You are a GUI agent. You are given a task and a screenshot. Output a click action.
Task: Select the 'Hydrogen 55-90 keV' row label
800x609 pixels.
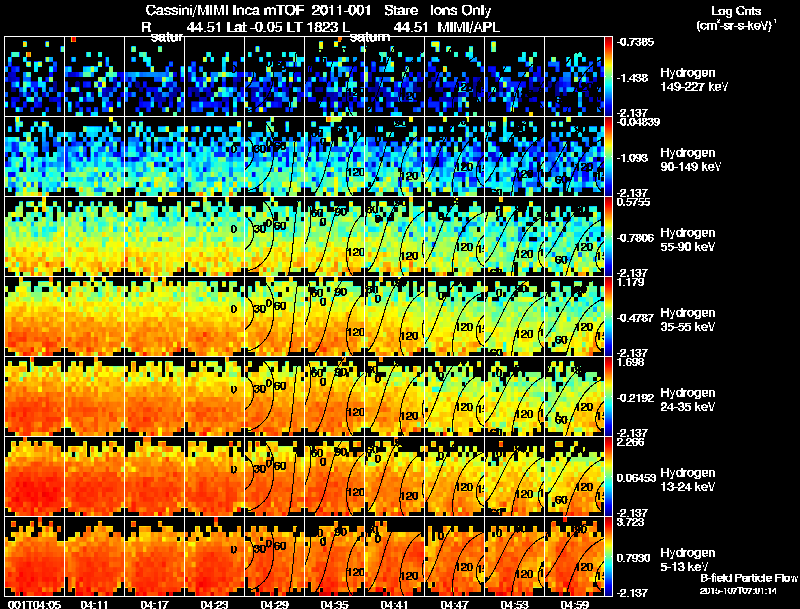pos(688,240)
